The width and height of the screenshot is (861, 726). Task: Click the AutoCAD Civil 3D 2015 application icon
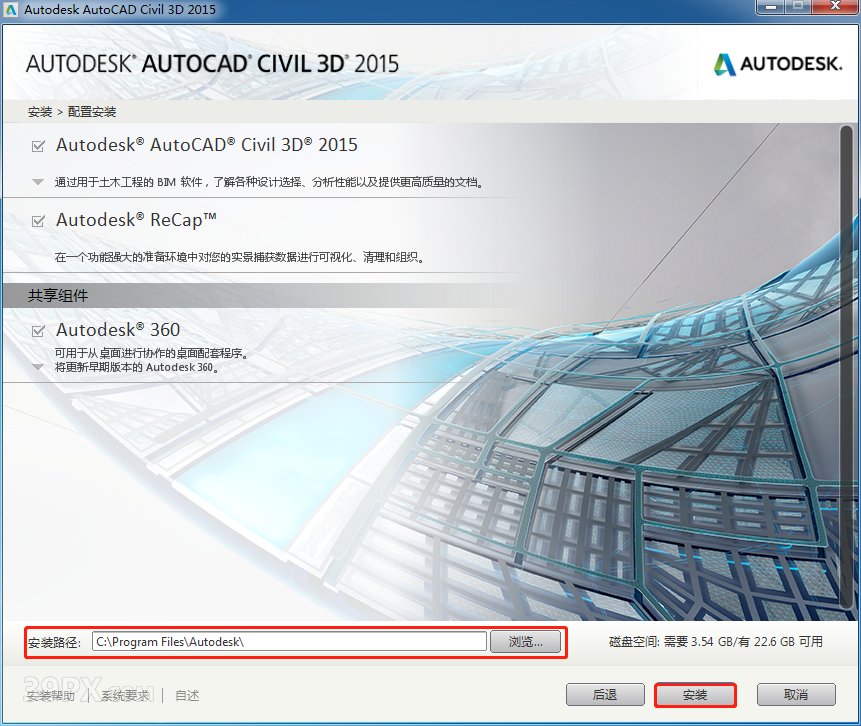point(11,10)
